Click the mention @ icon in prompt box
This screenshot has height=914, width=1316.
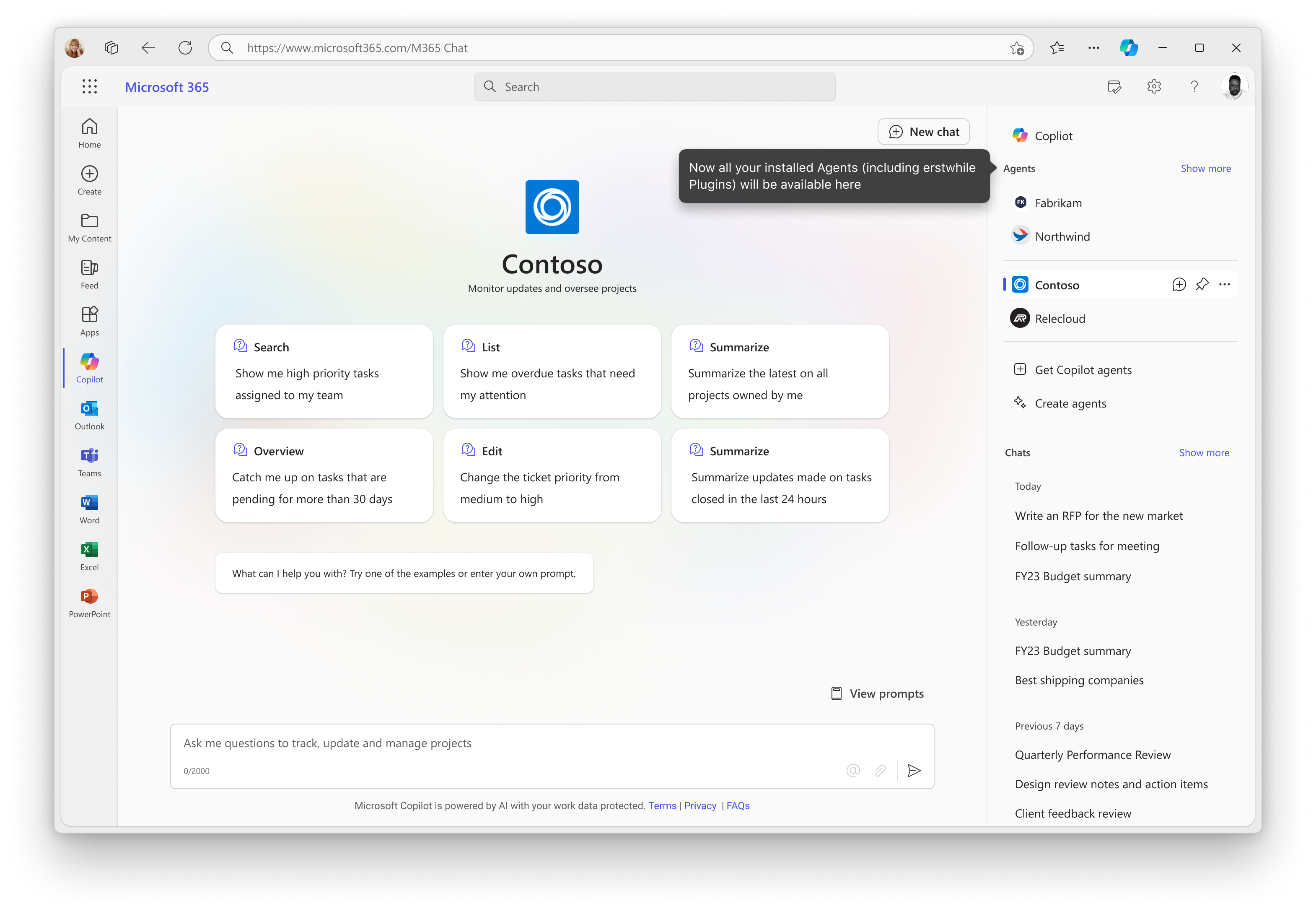click(853, 770)
